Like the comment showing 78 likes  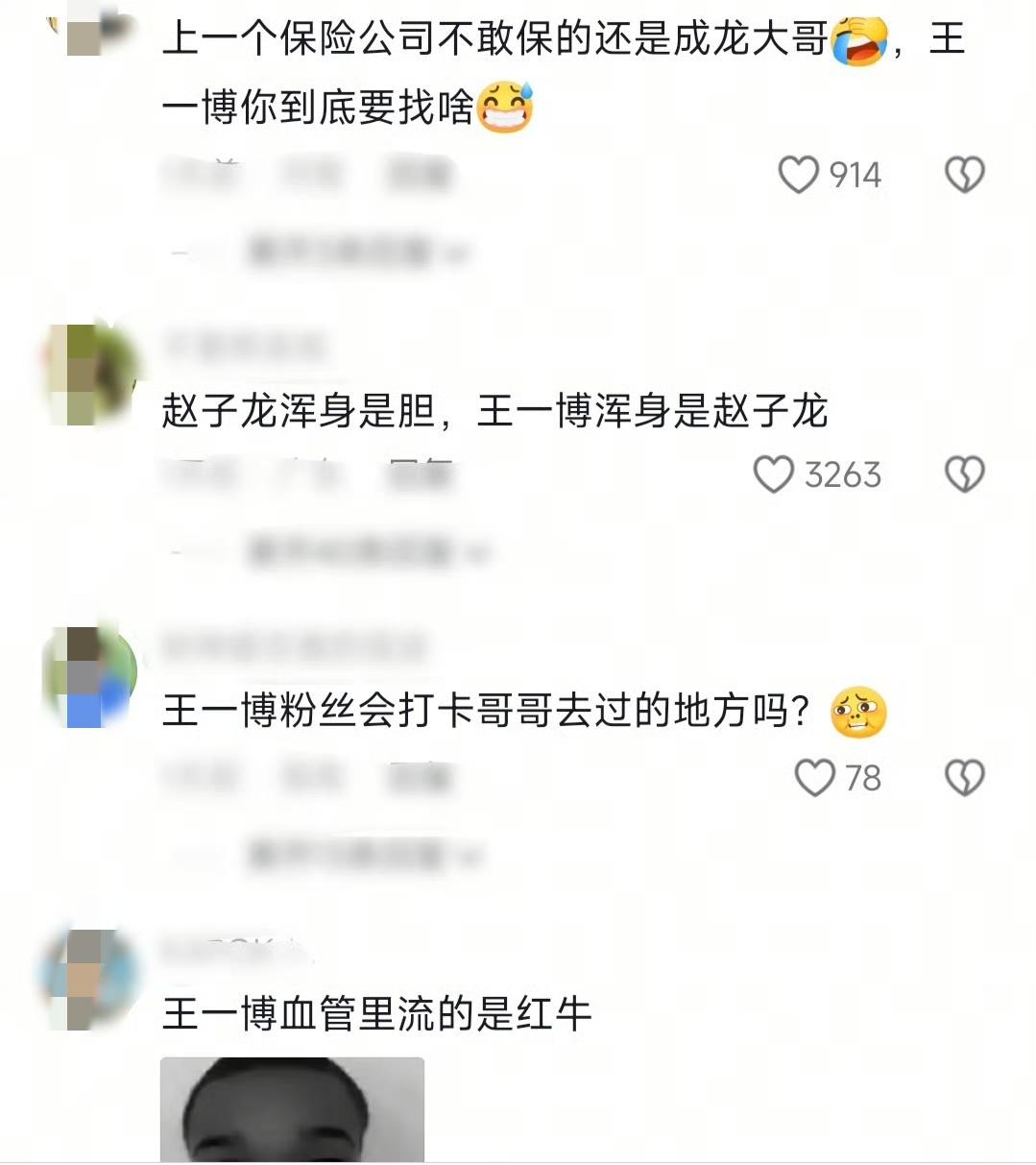(x=815, y=777)
